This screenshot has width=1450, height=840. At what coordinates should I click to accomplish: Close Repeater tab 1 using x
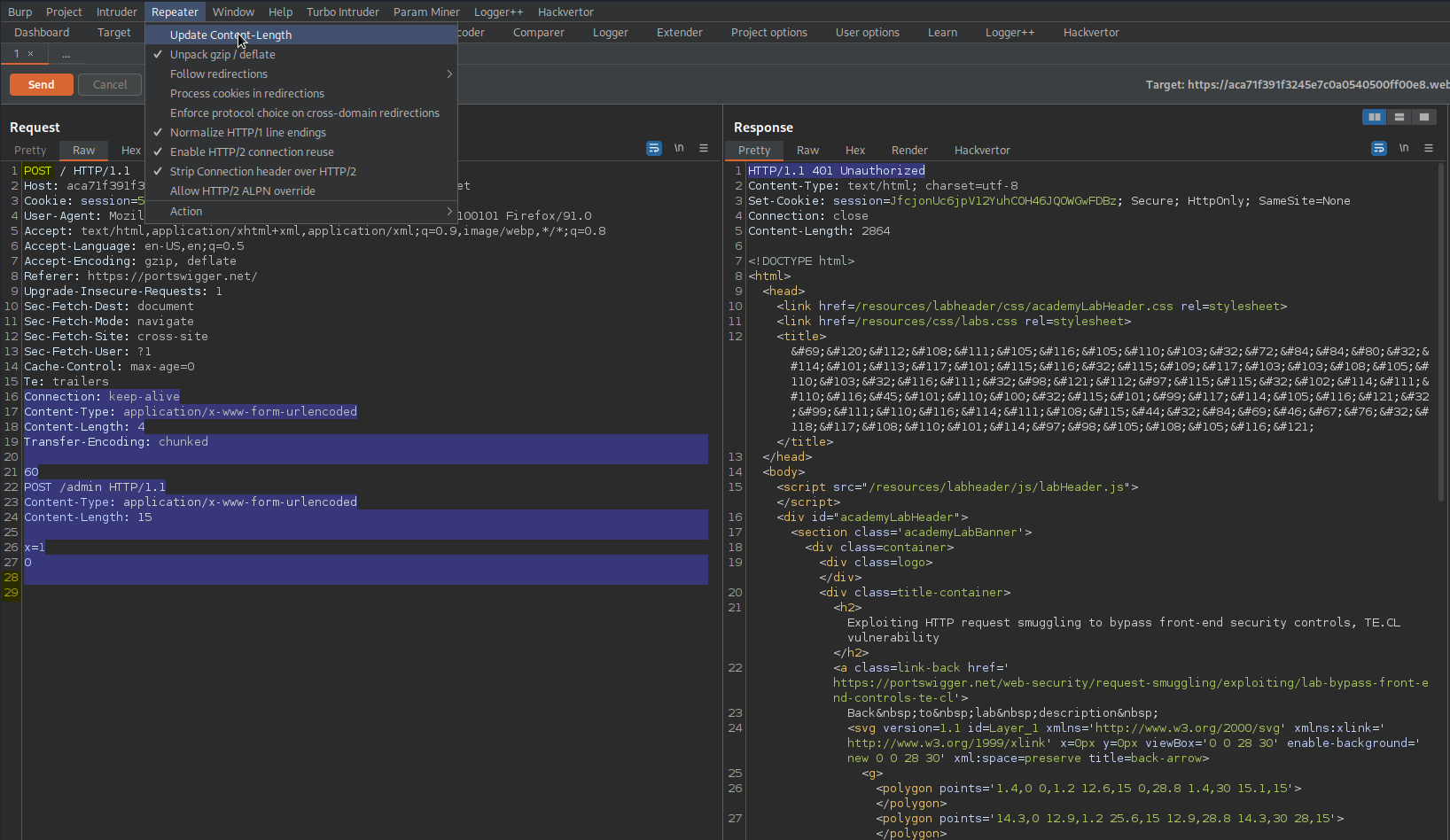tap(31, 54)
